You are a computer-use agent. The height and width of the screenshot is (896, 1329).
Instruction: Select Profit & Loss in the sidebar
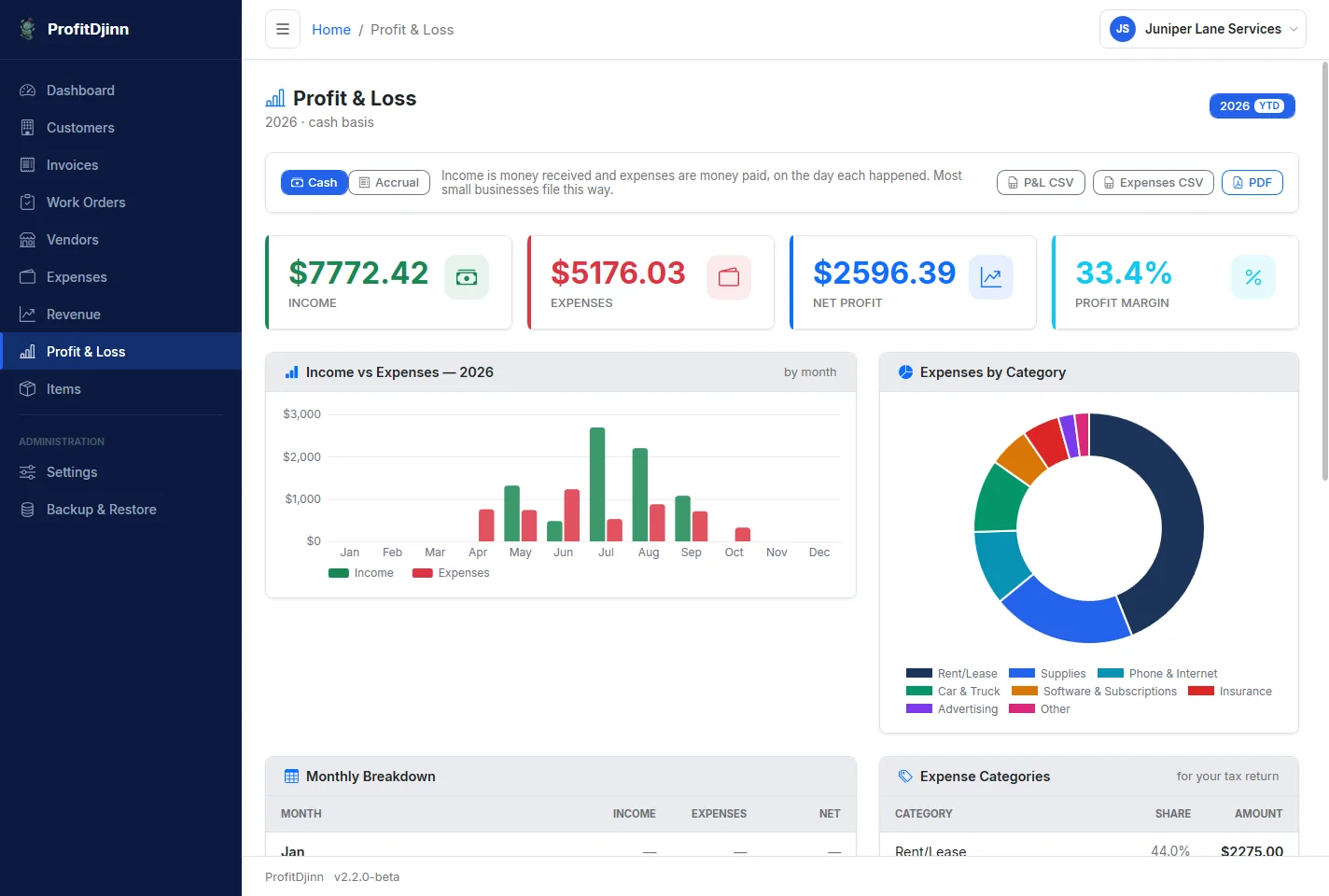[x=120, y=352]
